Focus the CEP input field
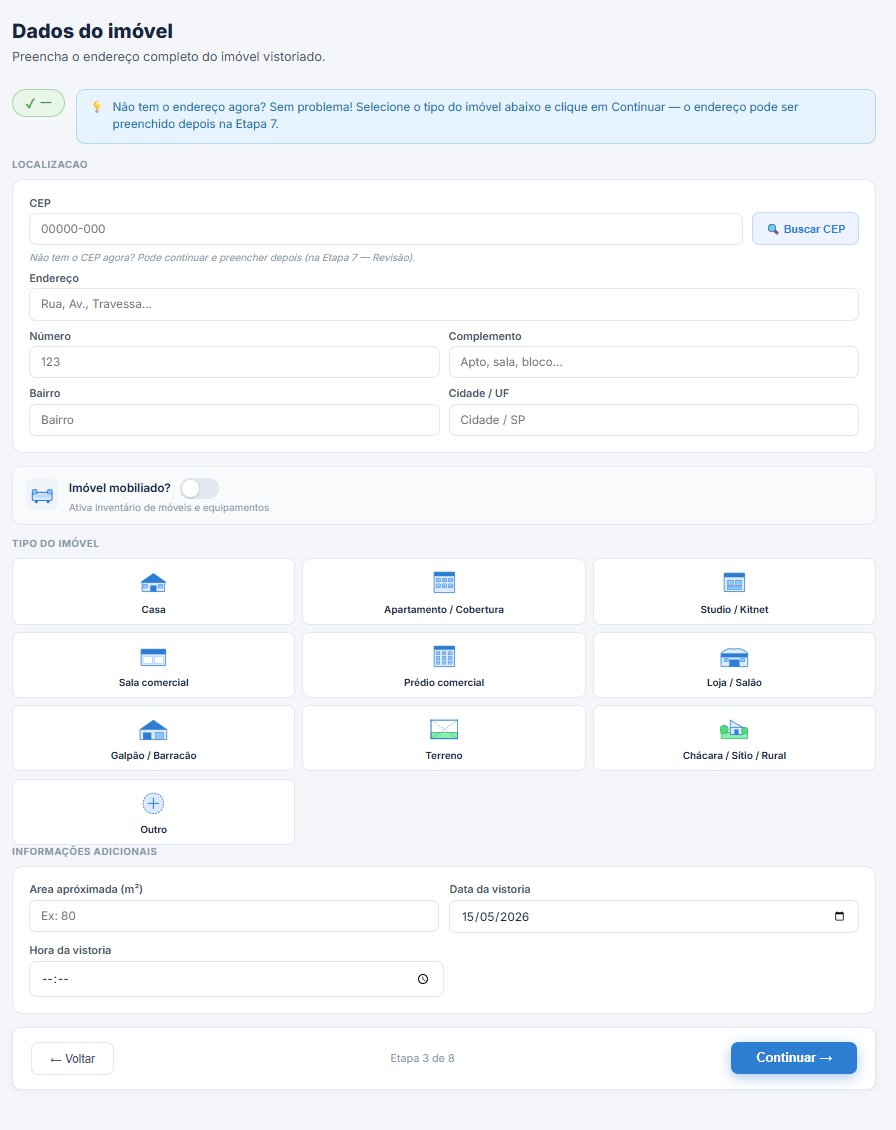The height and width of the screenshot is (1130, 896). (386, 228)
